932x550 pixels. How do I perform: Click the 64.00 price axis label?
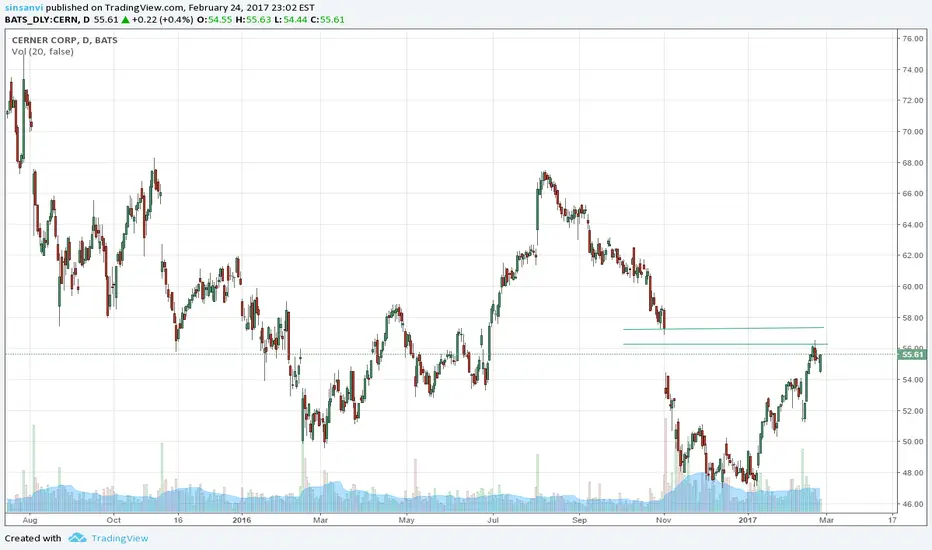click(x=913, y=225)
